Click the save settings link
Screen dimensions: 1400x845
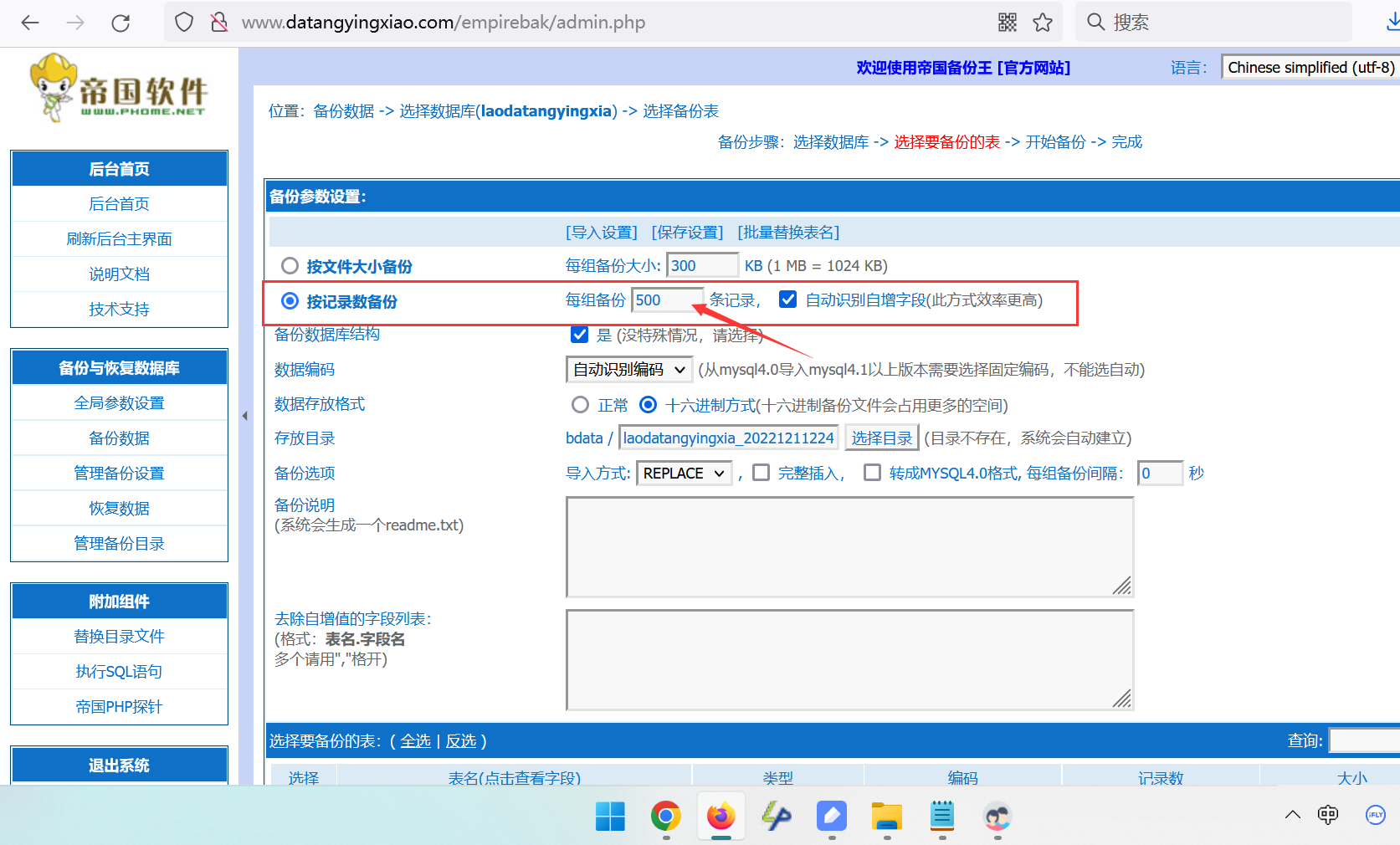(687, 233)
